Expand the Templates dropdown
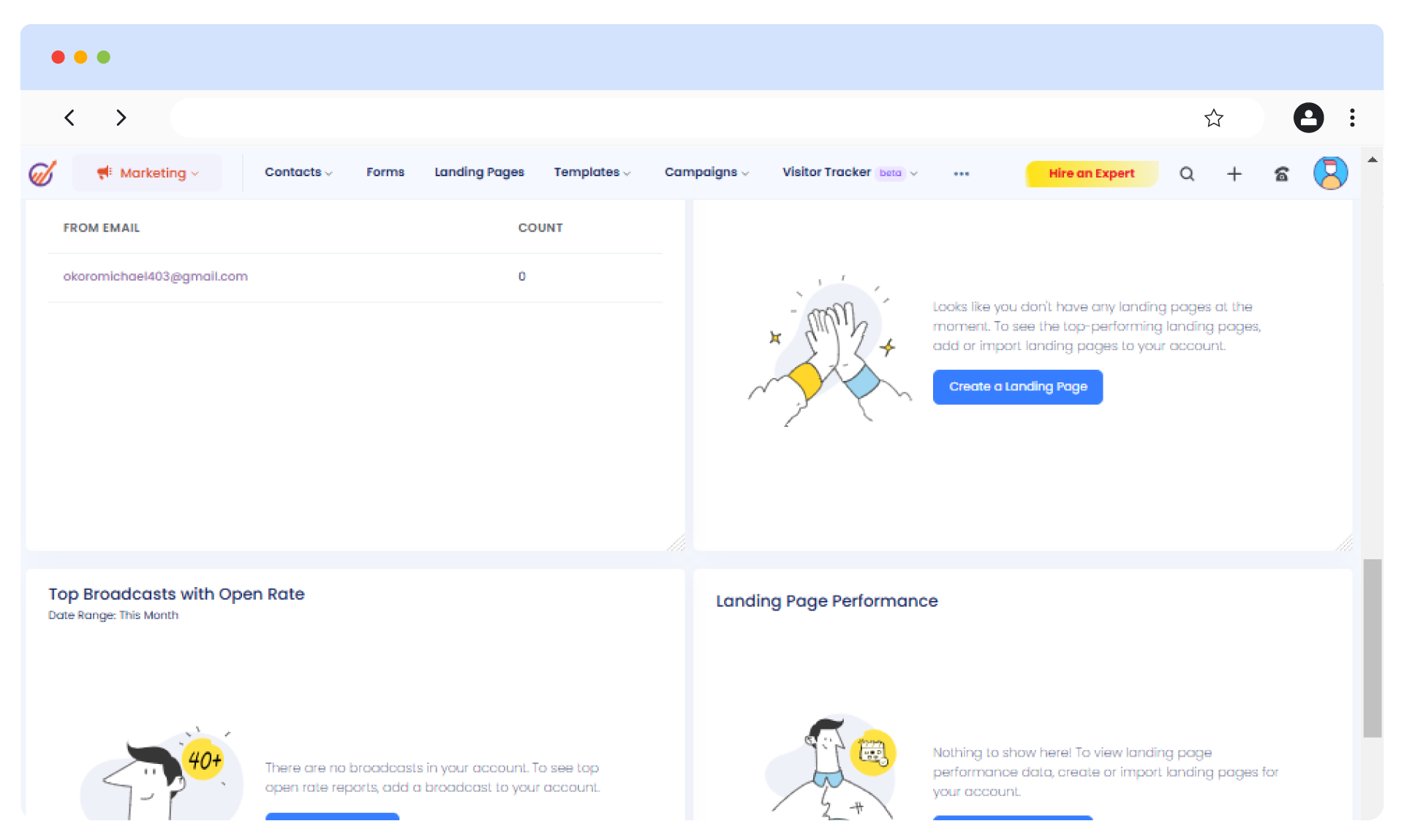 click(592, 173)
